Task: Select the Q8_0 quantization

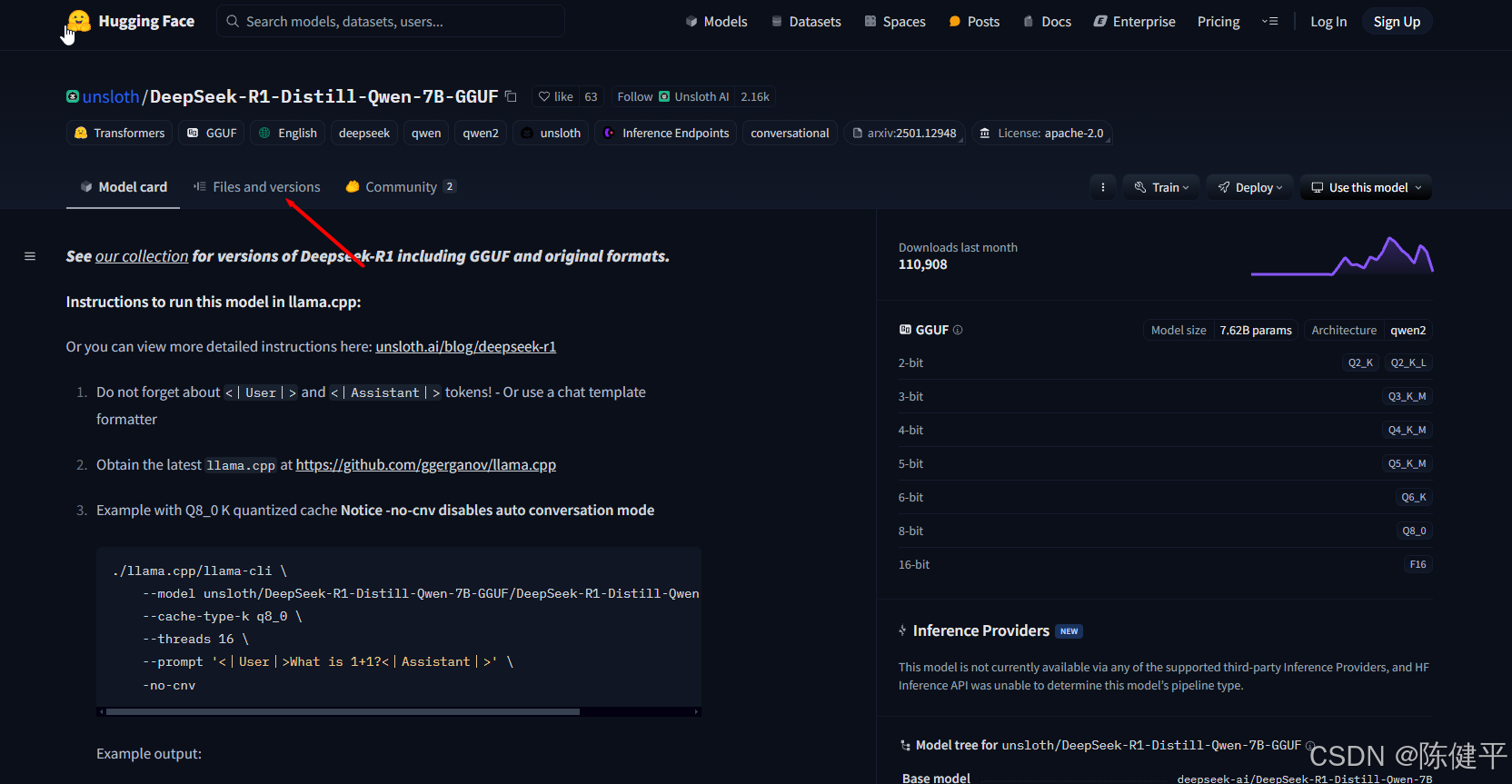Action: click(1414, 531)
